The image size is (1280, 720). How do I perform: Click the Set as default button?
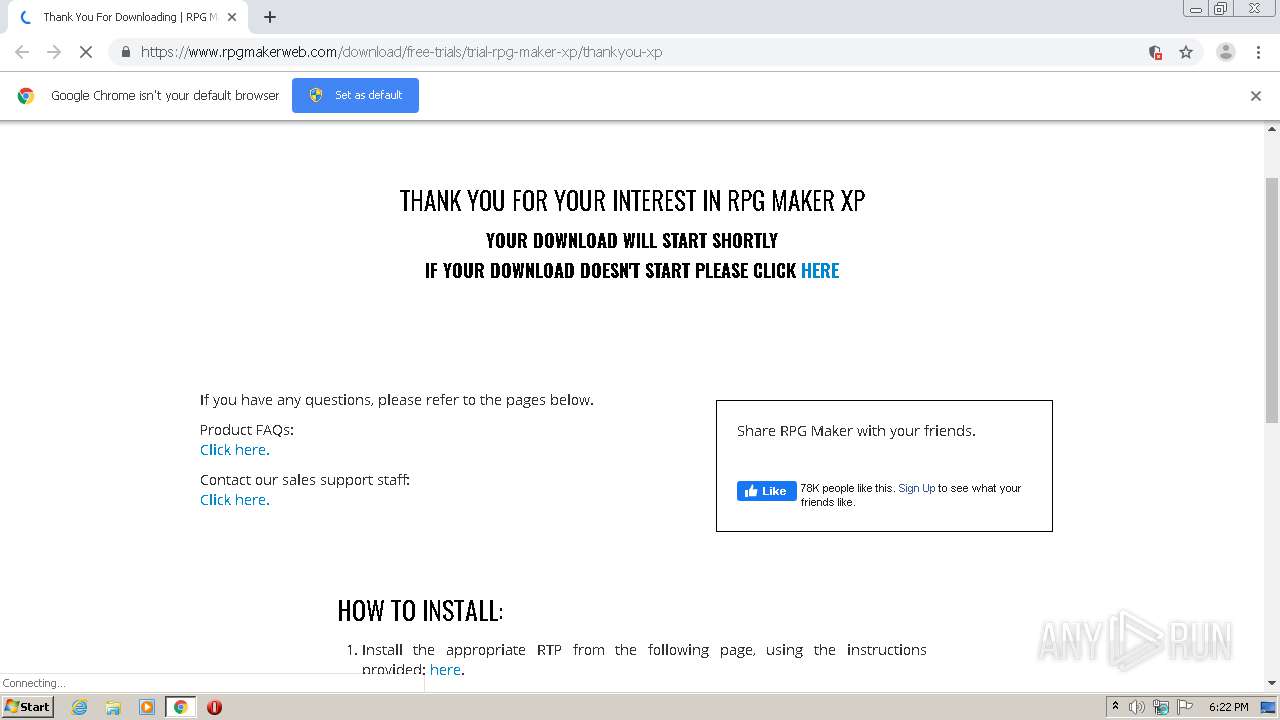point(355,95)
